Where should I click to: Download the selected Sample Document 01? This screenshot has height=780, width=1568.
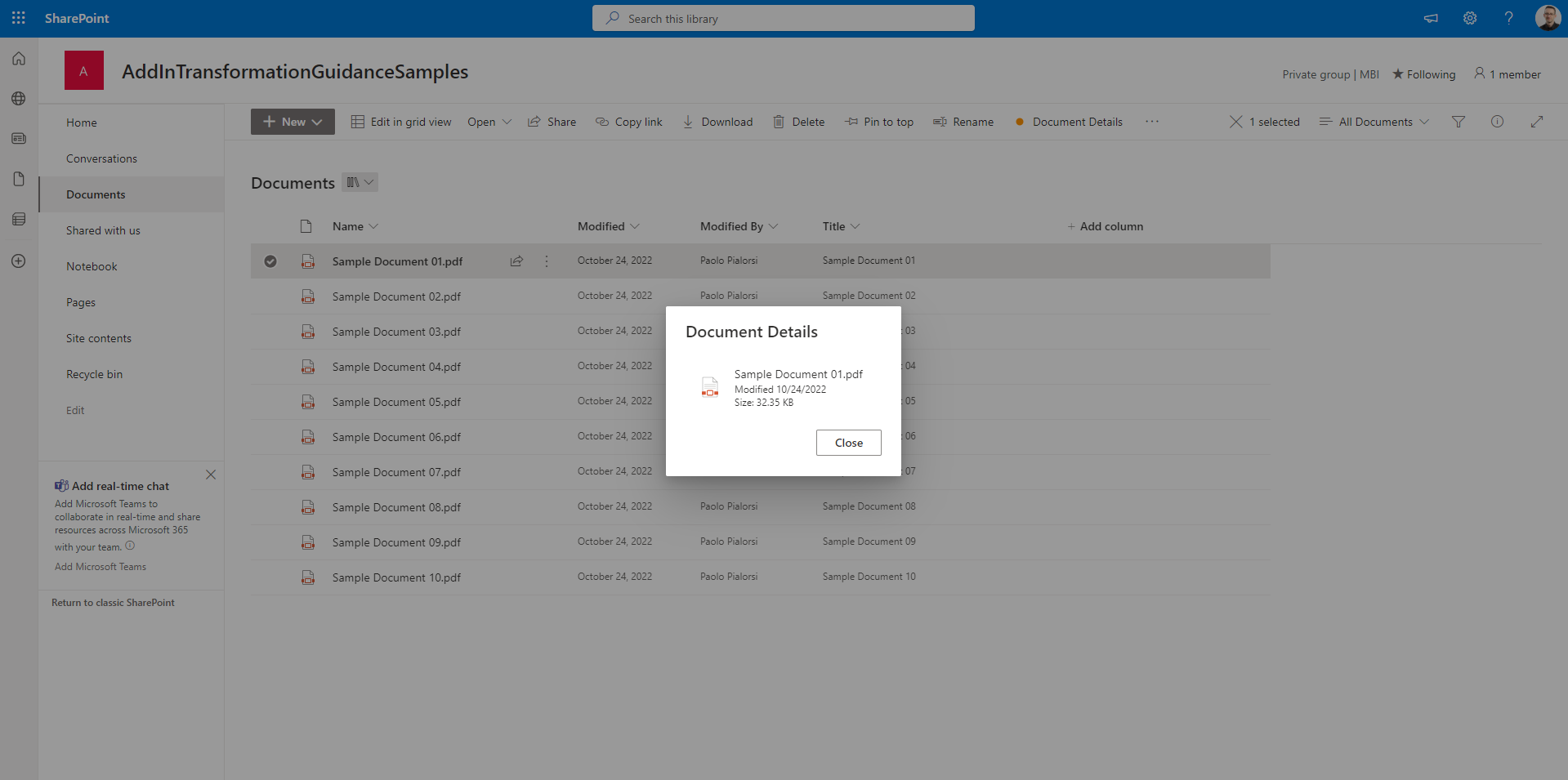[717, 122]
